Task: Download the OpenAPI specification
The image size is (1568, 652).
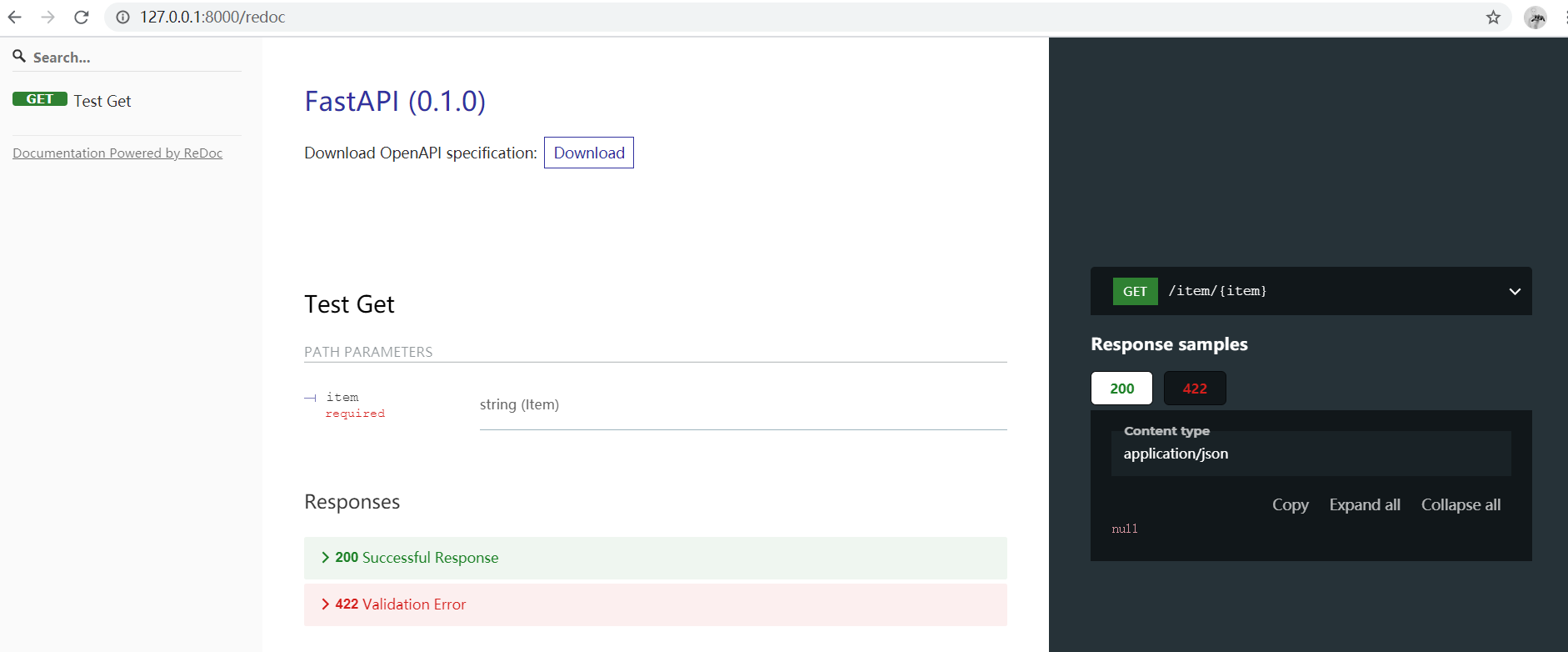Action: click(589, 153)
